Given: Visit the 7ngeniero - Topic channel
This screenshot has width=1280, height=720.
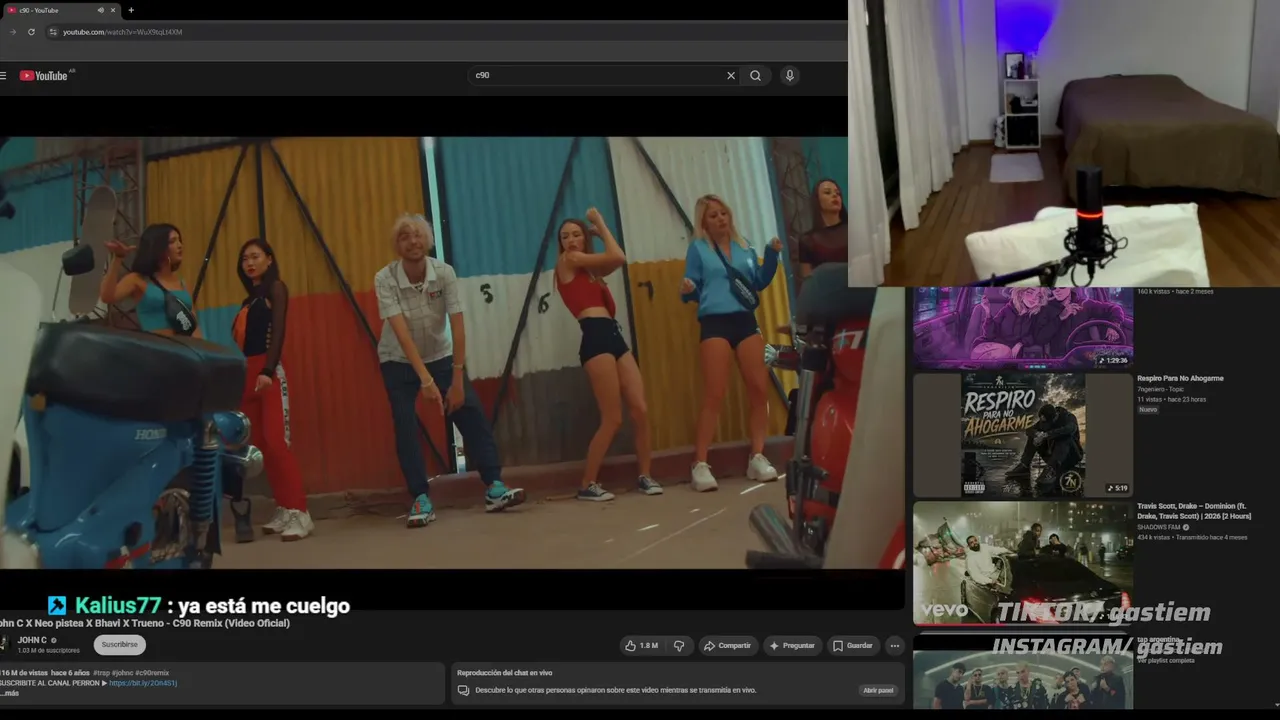Looking at the screenshot, I should (x=1160, y=389).
